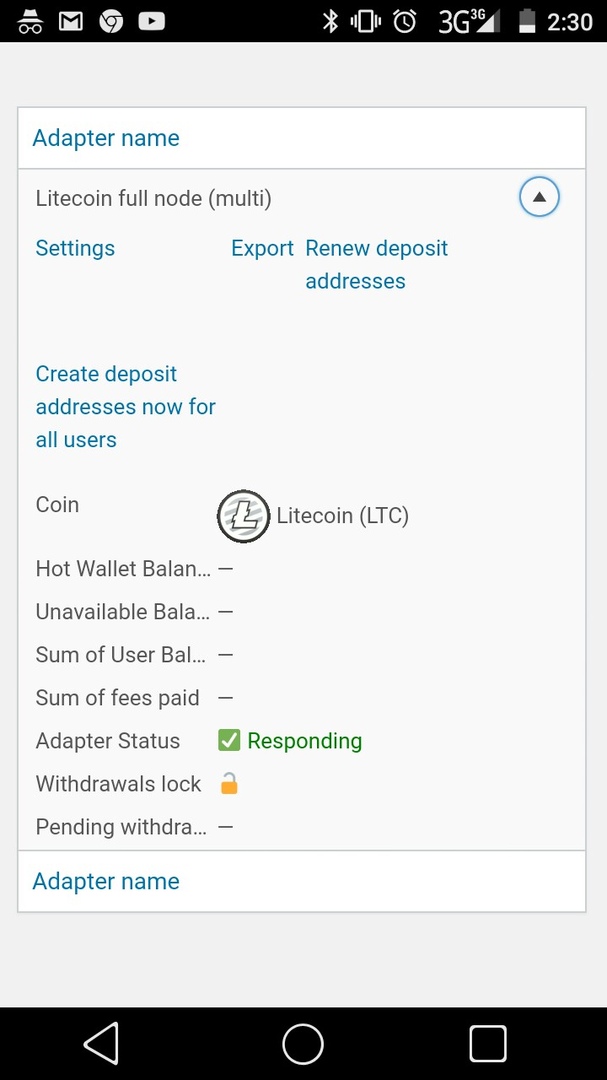
Task: Sort by top Adapter name header
Action: click(106, 138)
